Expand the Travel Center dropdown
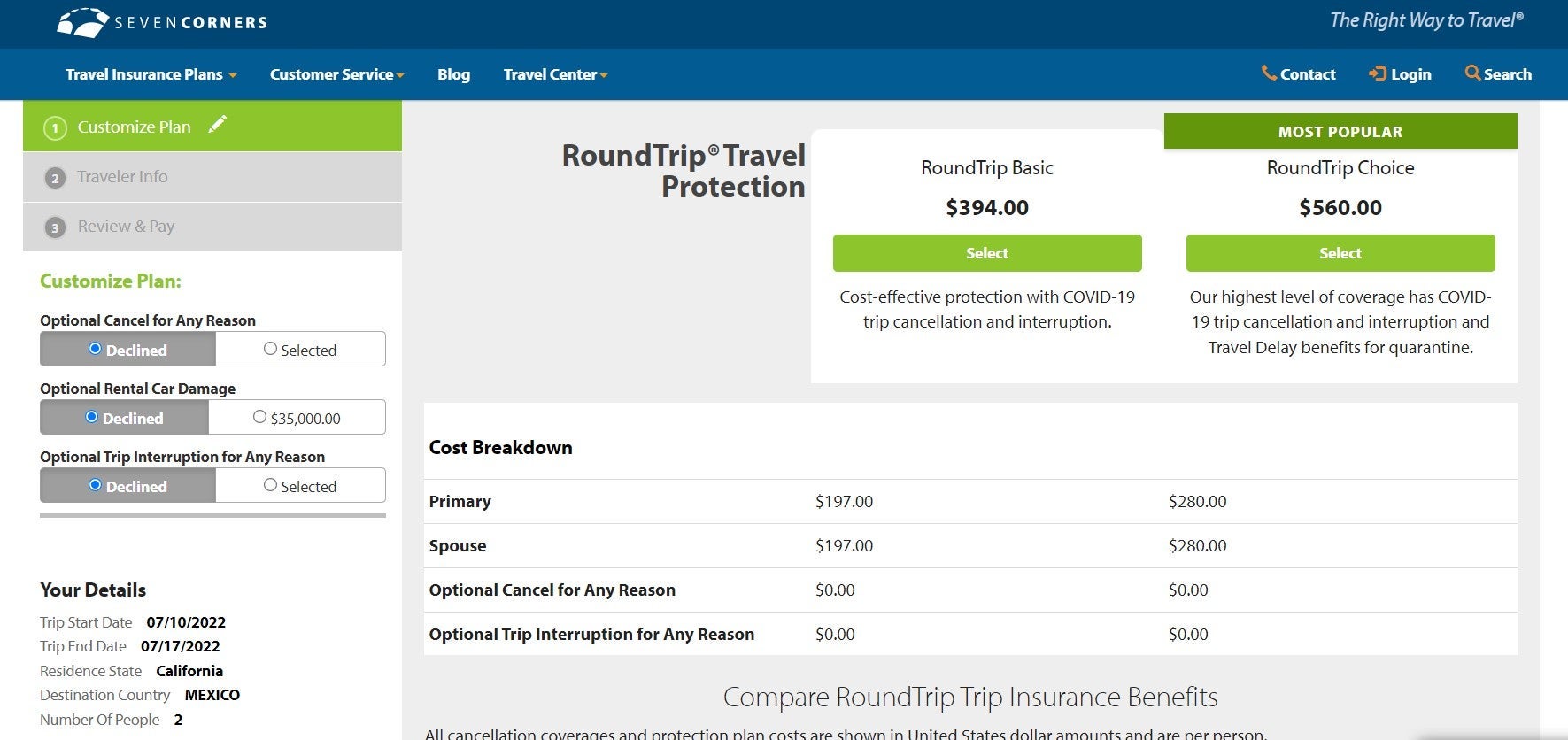This screenshot has width=1568, height=740. coord(555,74)
